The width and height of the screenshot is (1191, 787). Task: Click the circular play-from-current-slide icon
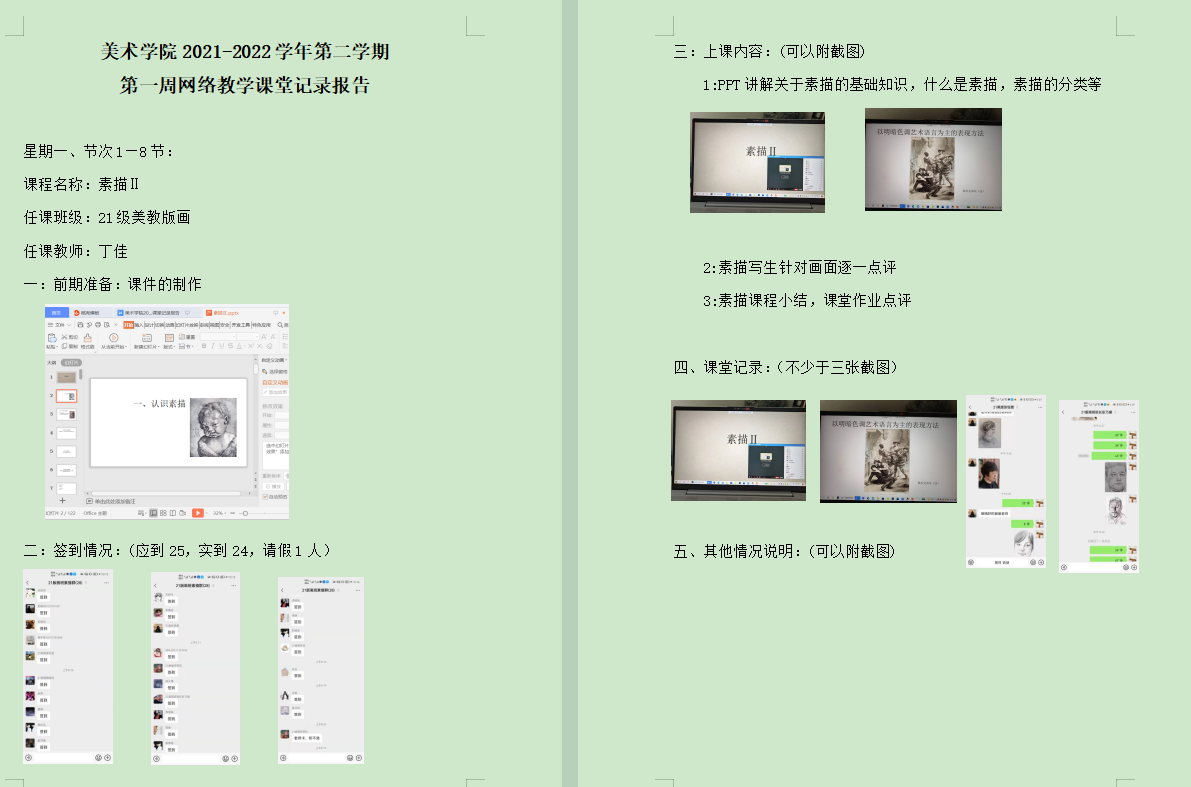pyautogui.click(x=112, y=338)
